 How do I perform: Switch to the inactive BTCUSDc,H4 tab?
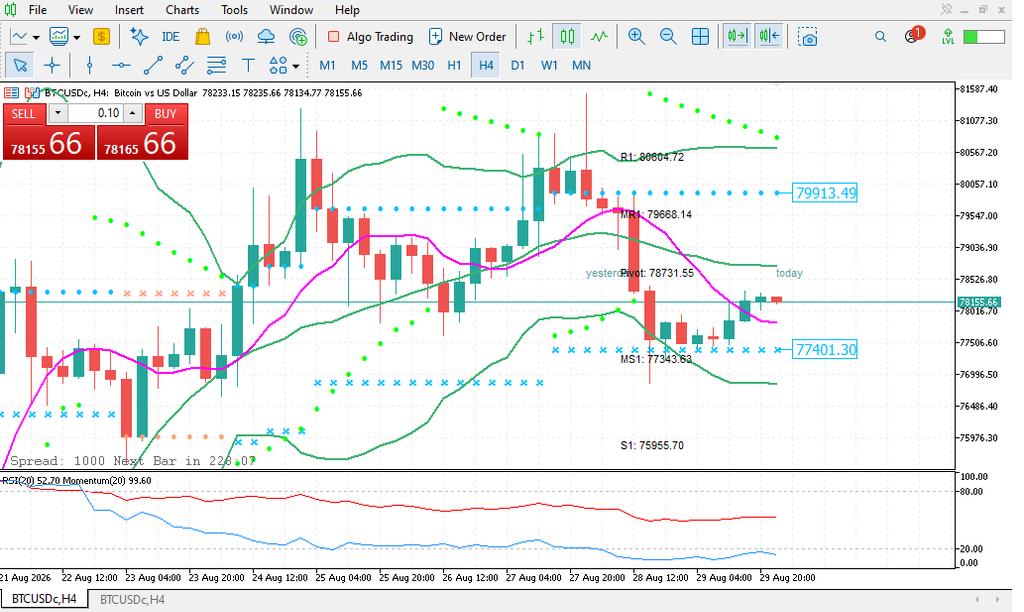[x=132, y=599]
